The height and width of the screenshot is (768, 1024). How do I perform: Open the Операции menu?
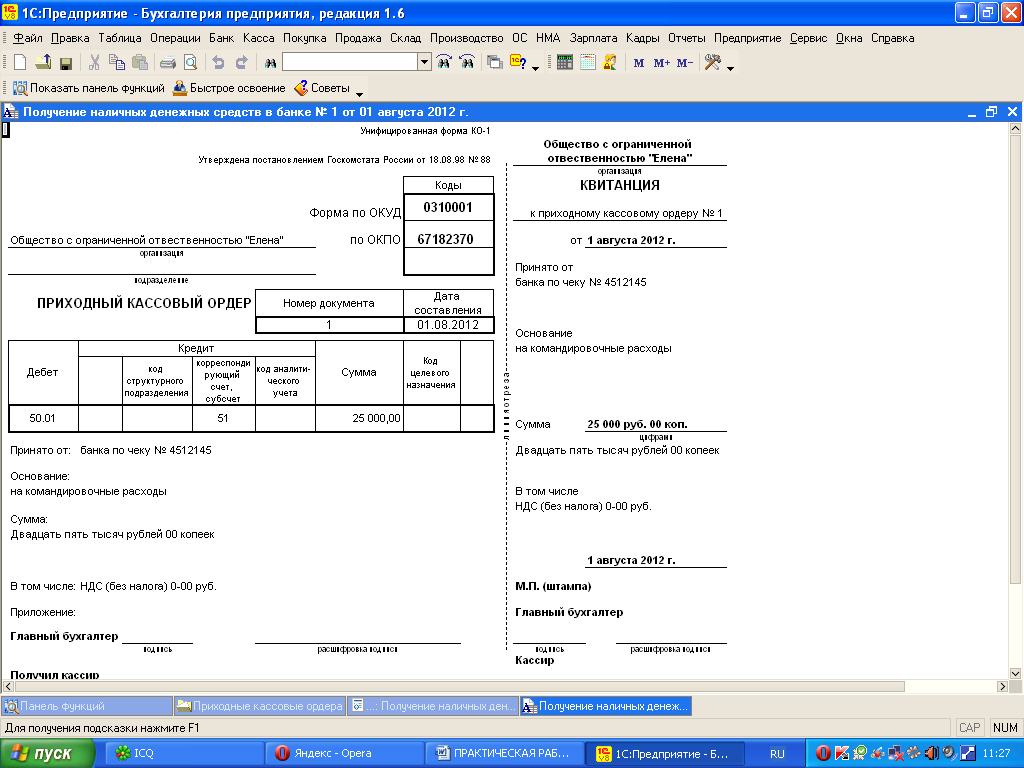(175, 38)
